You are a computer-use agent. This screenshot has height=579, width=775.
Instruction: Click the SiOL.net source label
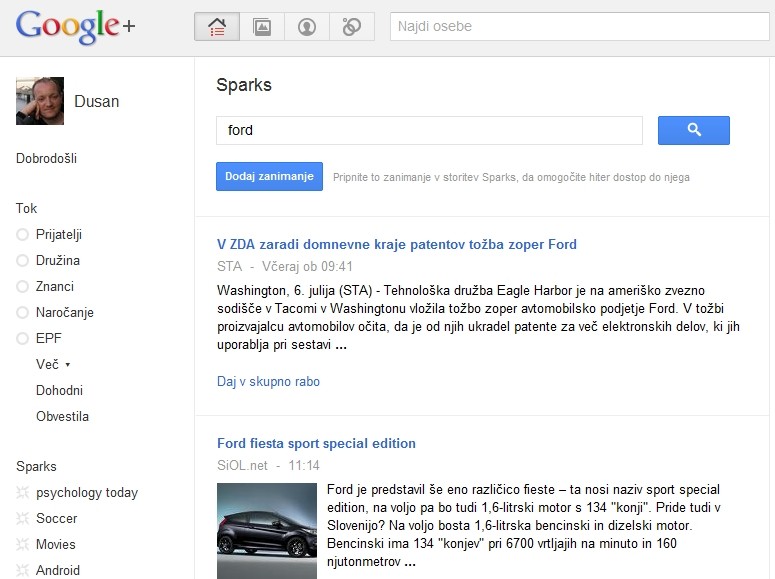242,465
